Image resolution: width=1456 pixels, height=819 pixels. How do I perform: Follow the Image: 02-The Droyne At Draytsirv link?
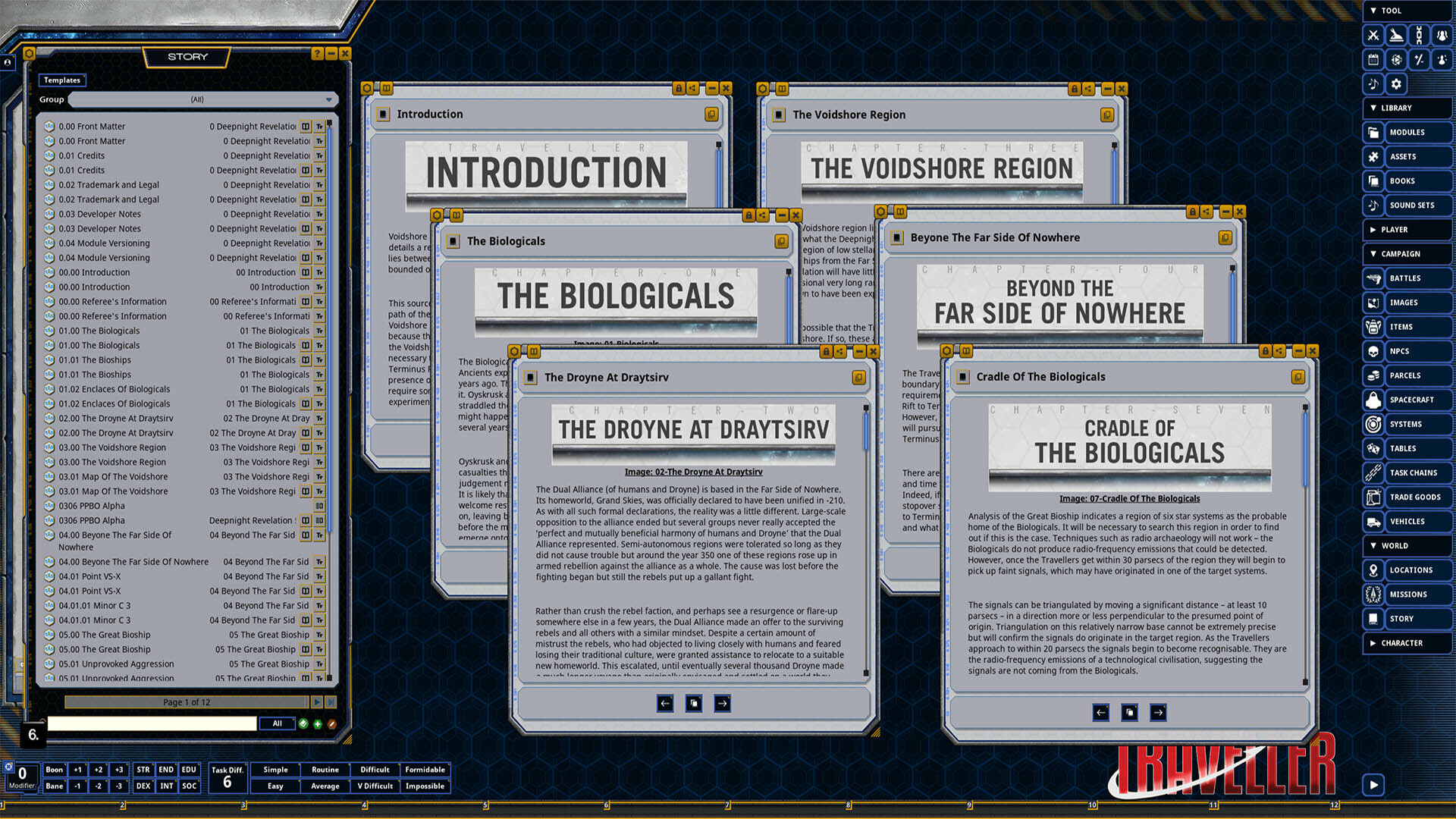(x=693, y=472)
